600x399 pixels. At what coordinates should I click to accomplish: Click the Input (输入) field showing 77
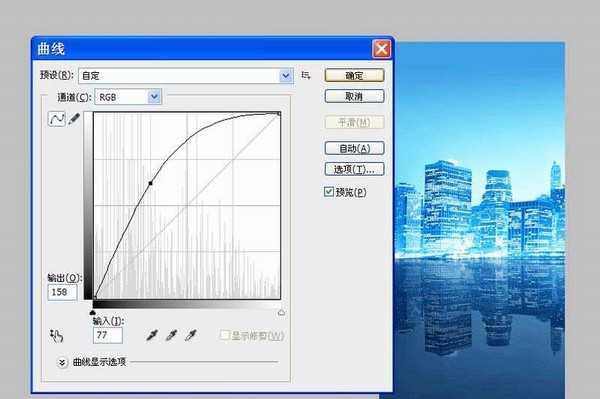(108, 335)
